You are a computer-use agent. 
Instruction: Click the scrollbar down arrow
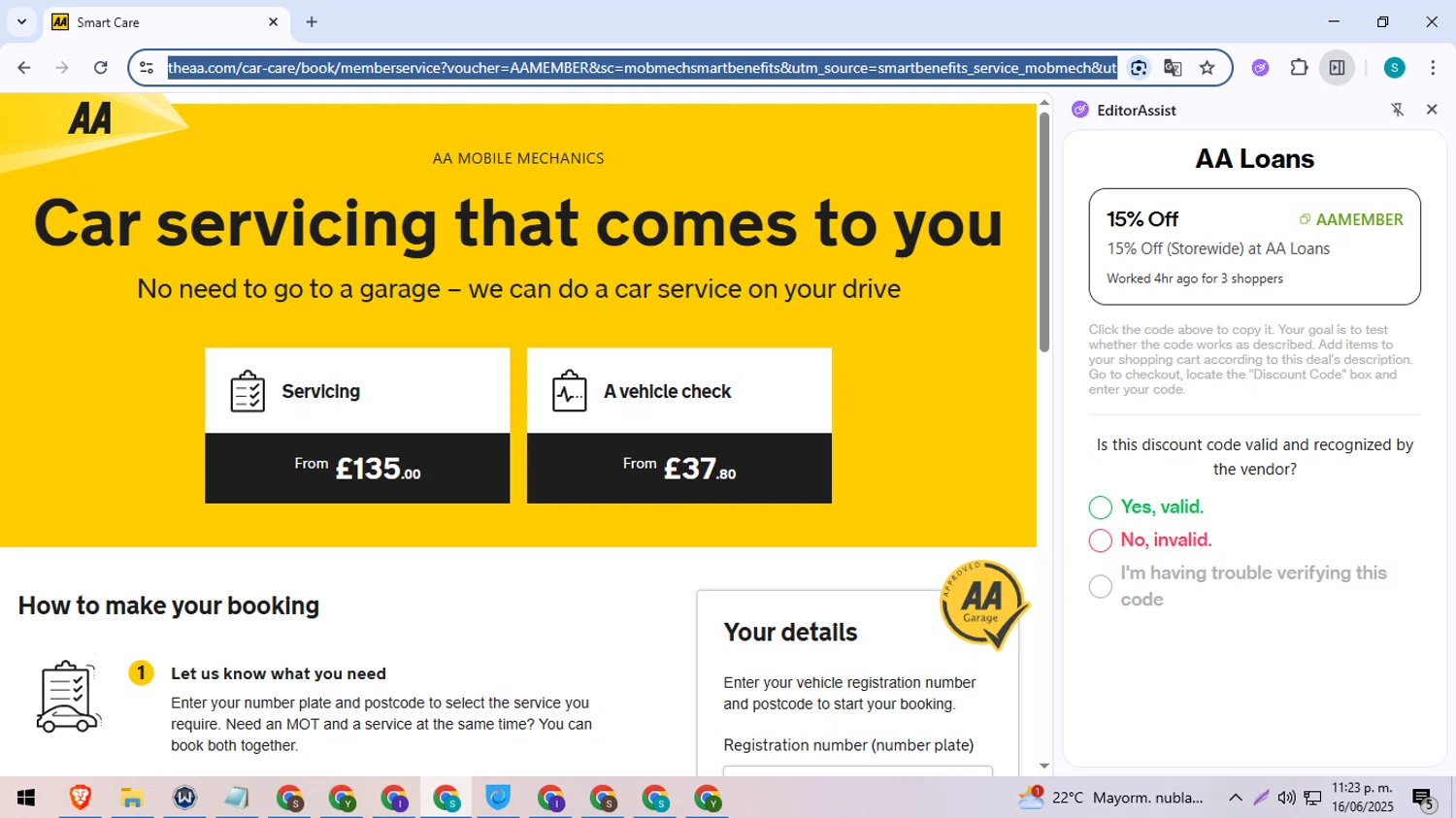click(1044, 767)
